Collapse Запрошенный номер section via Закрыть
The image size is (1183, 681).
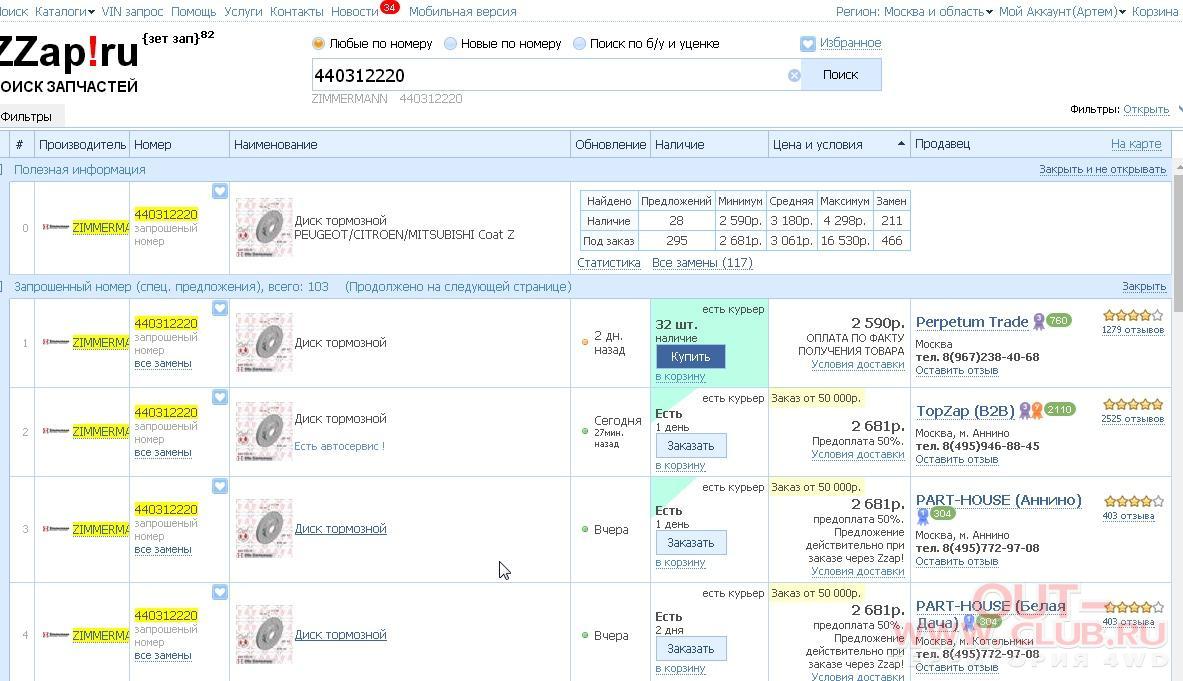pos(1144,287)
